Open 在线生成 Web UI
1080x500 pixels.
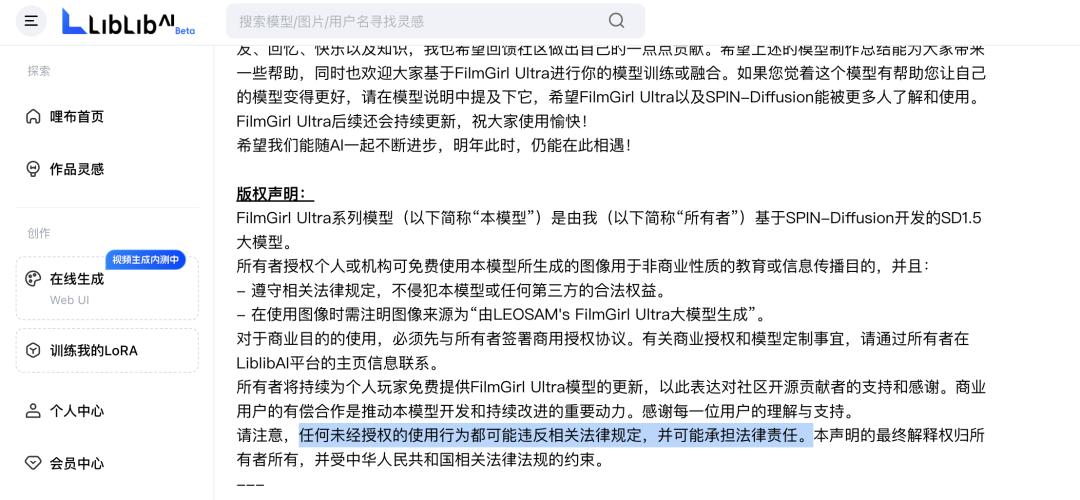(x=107, y=289)
